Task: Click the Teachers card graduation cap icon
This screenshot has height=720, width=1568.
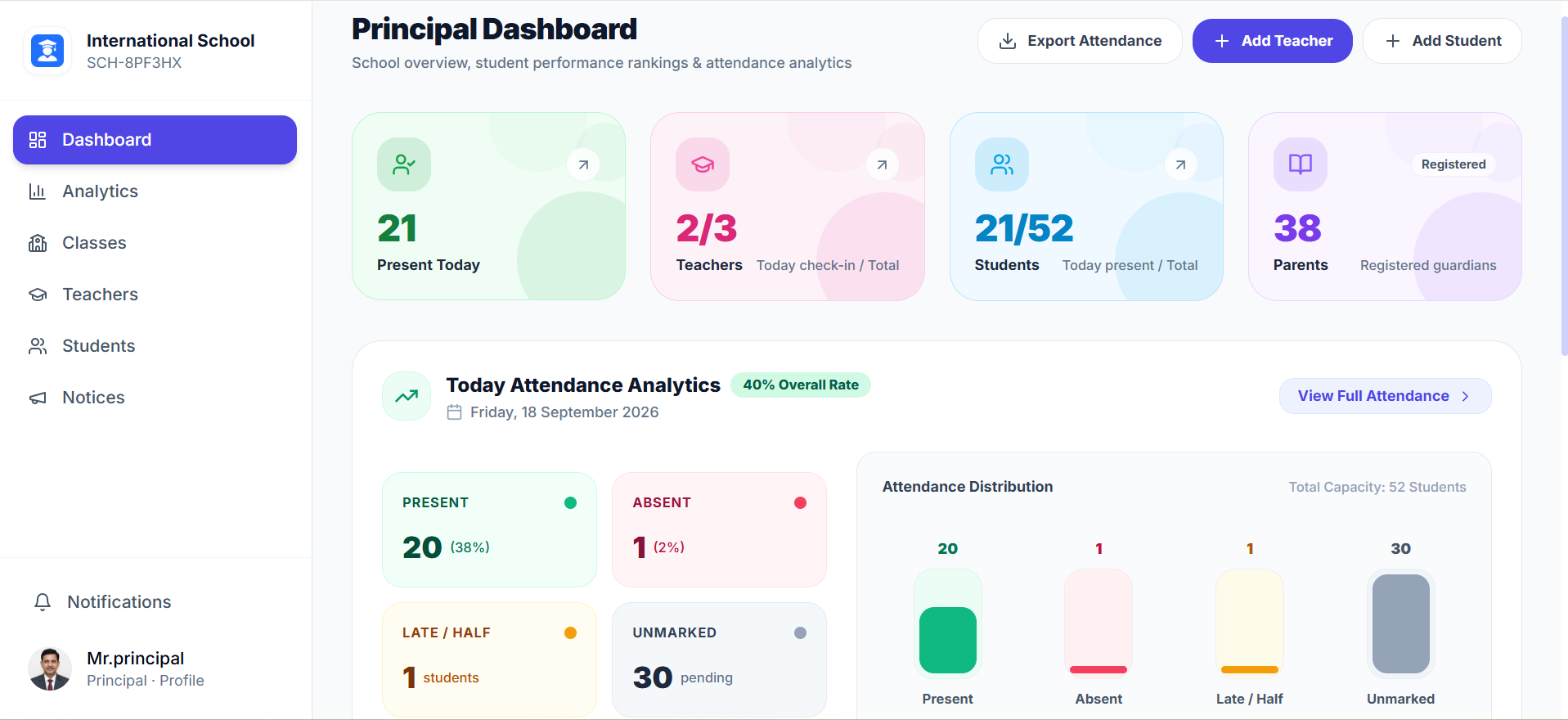Action: pyautogui.click(x=703, y=164)
